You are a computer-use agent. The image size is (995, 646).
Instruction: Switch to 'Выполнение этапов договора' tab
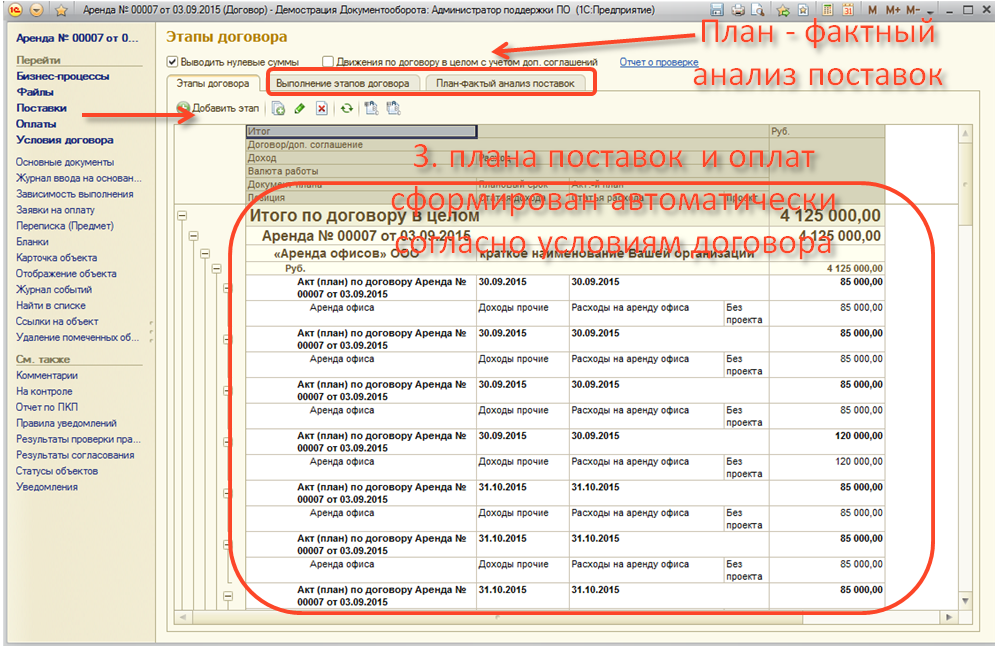tap(342, 83)
